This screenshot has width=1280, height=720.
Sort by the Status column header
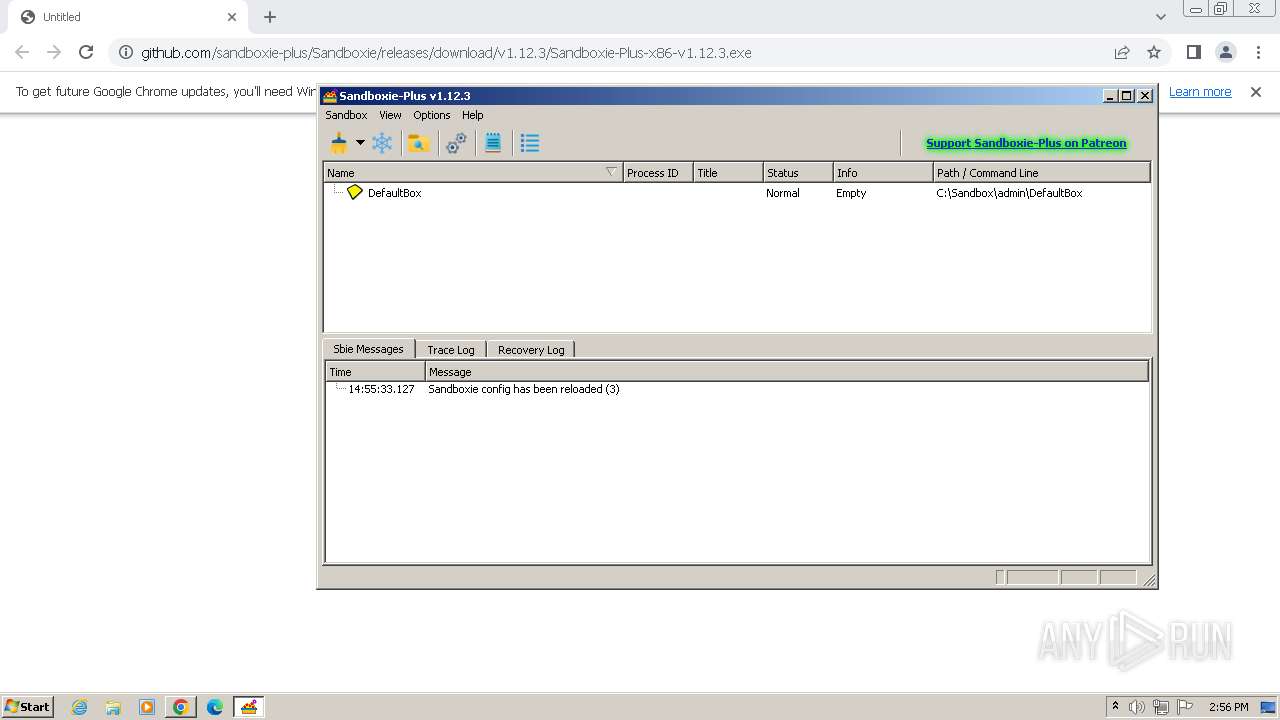pyautogui.click(x=798, y=173)
